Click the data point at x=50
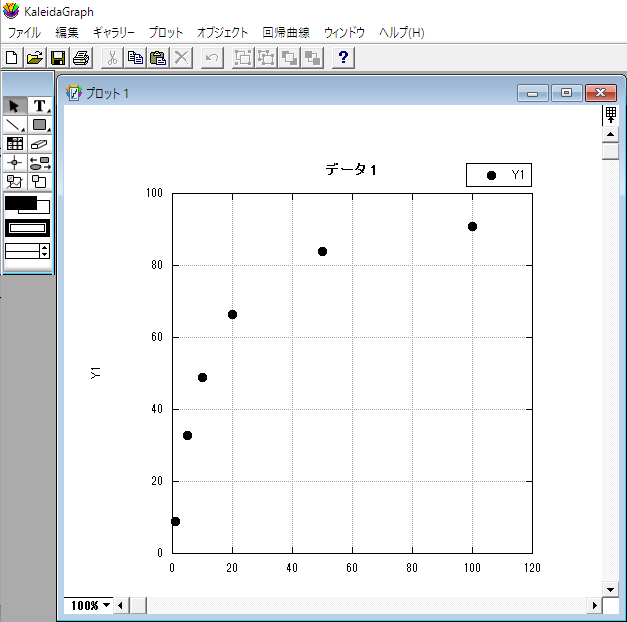 322,251
